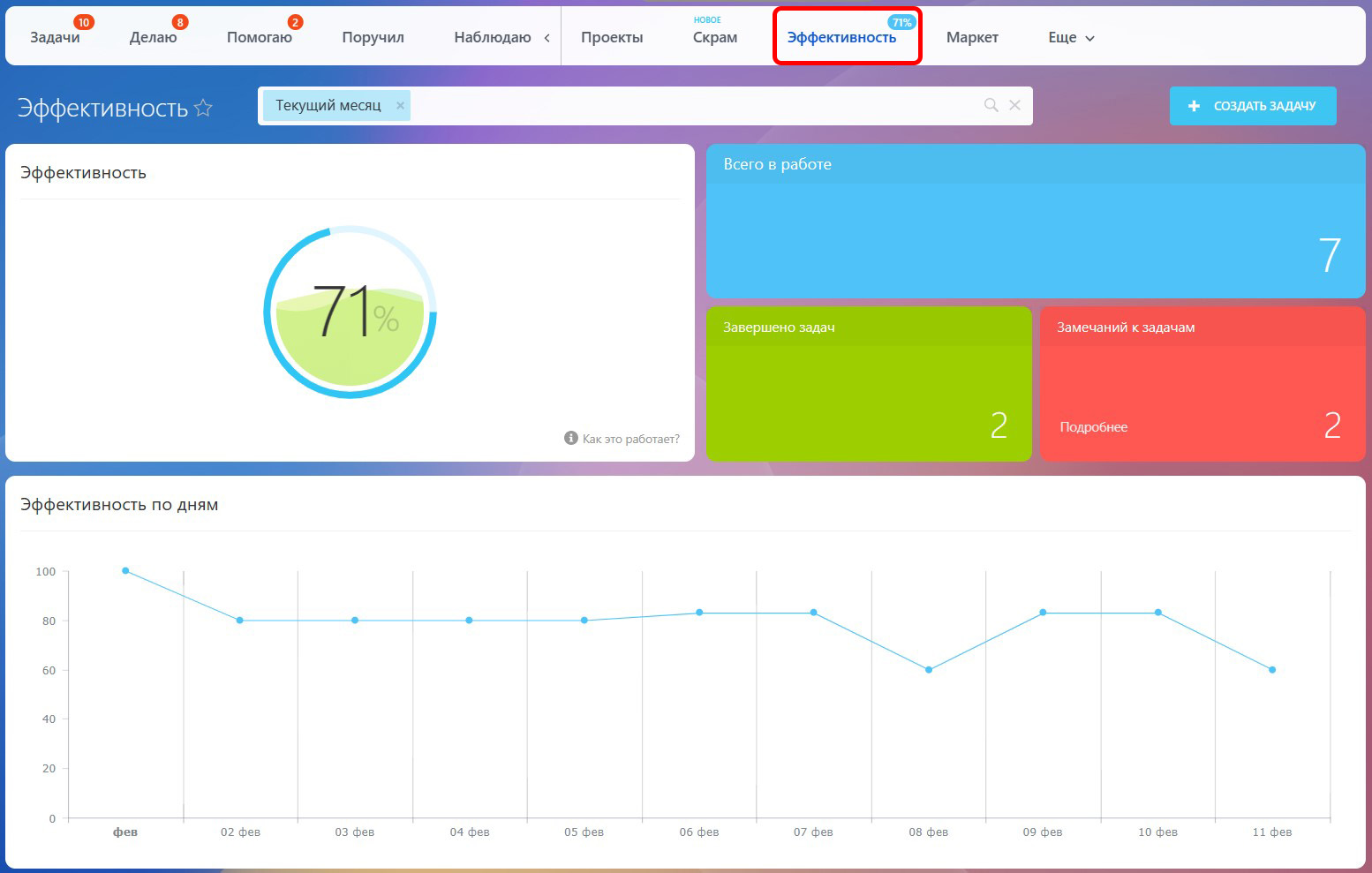Click the badge 8 on Делаю

[x=180, y=22]
